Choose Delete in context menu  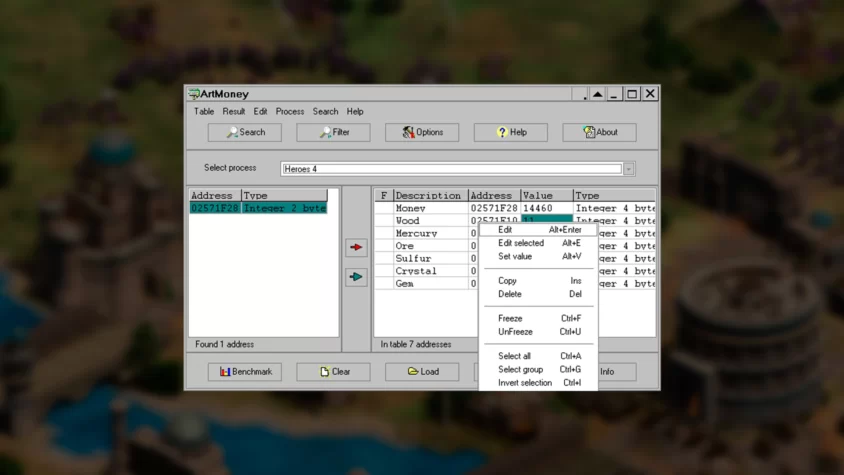pos(538,295)
